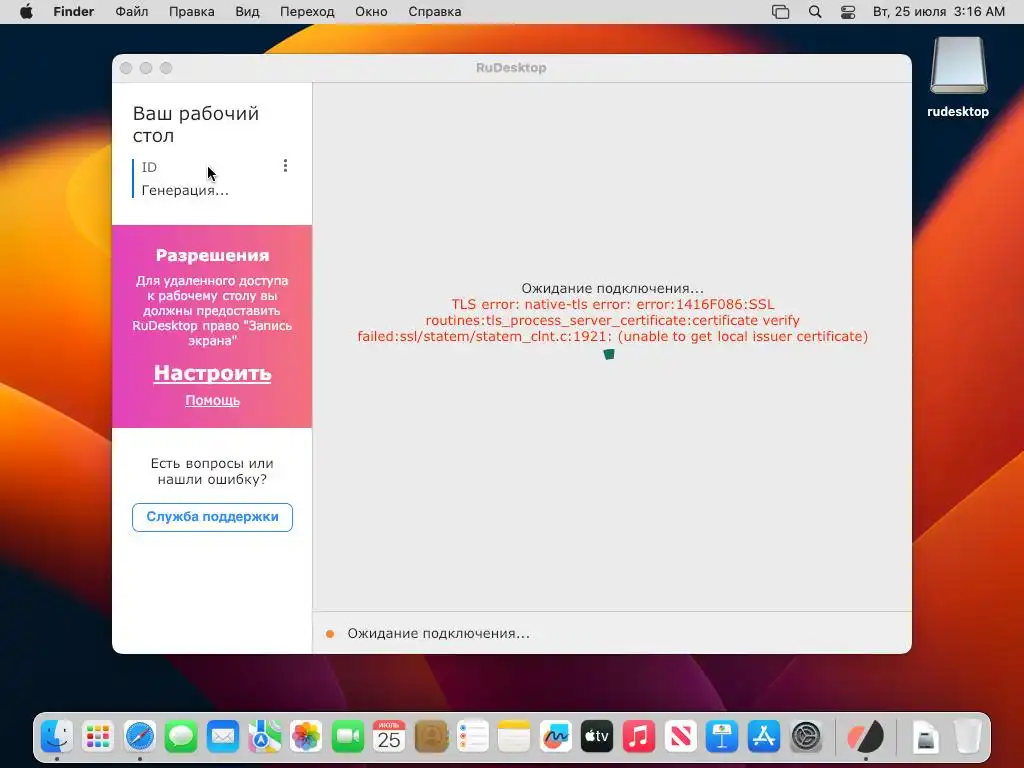Click the status bar Ожидание подключения... text

(438, 633)
